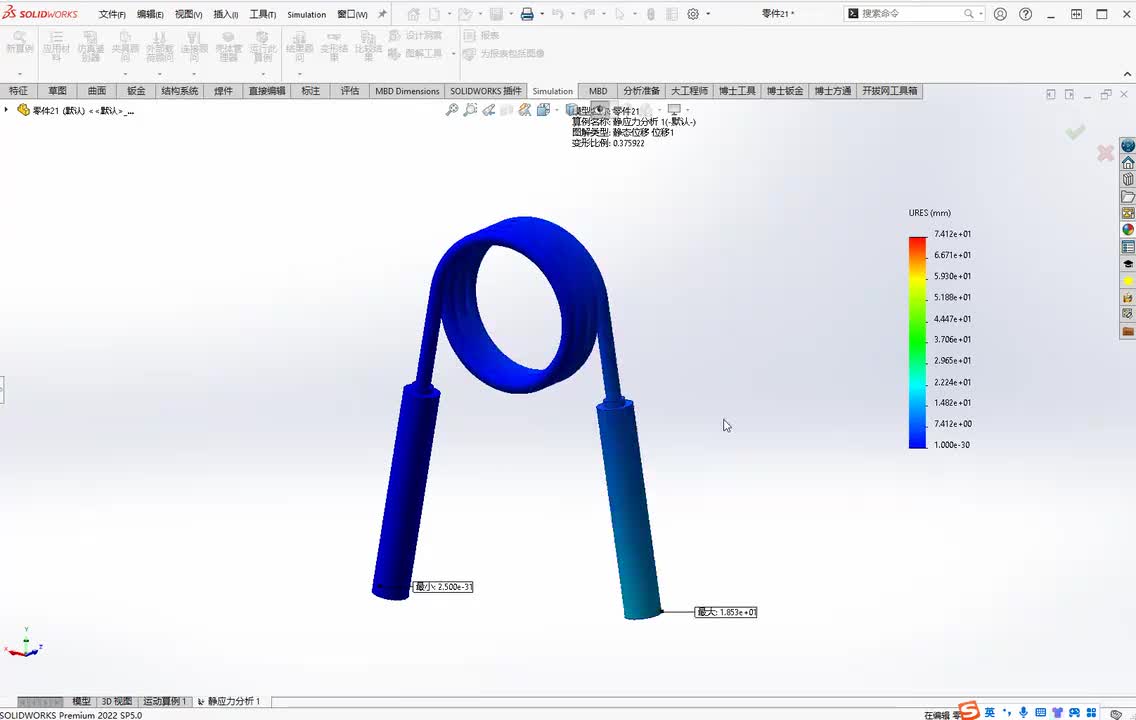Open the dropdown arrow next to Options gear
Viewport: 1136px width, 720px height.
click(x=708, y=14)
